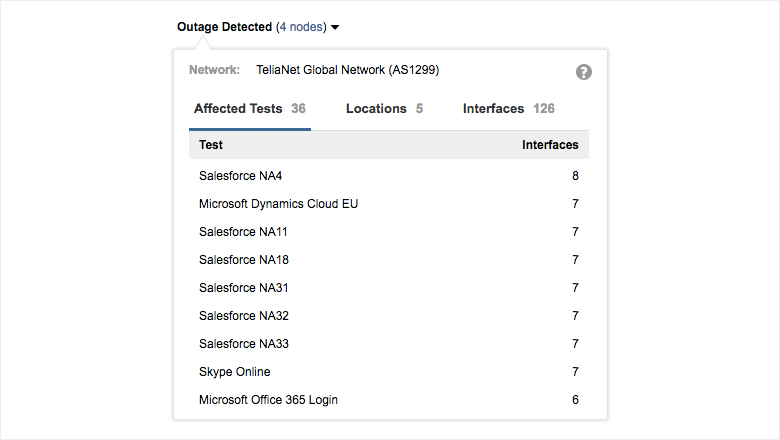Click the Salesforce NA31 row

point(244,288)
